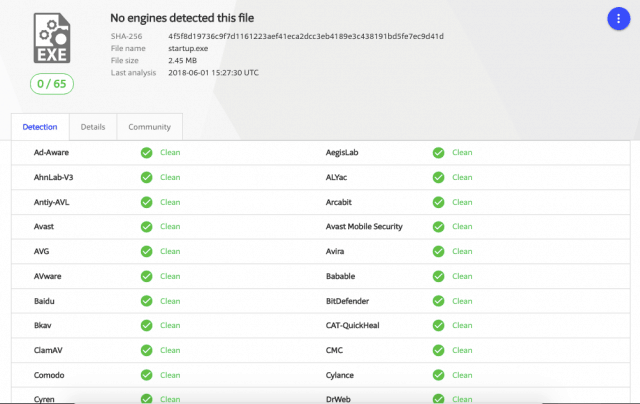640x404 pixels.
Task: Click the Clean result for Cylance
Action: point(462,375)
